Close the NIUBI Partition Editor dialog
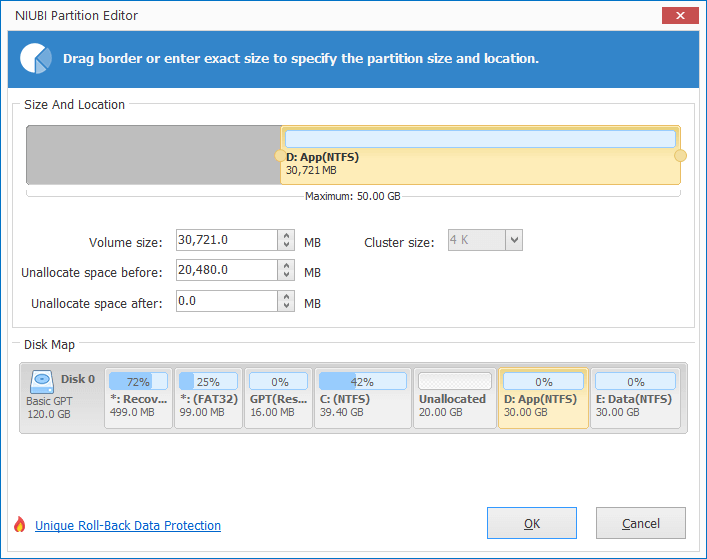 pos(680,15)
